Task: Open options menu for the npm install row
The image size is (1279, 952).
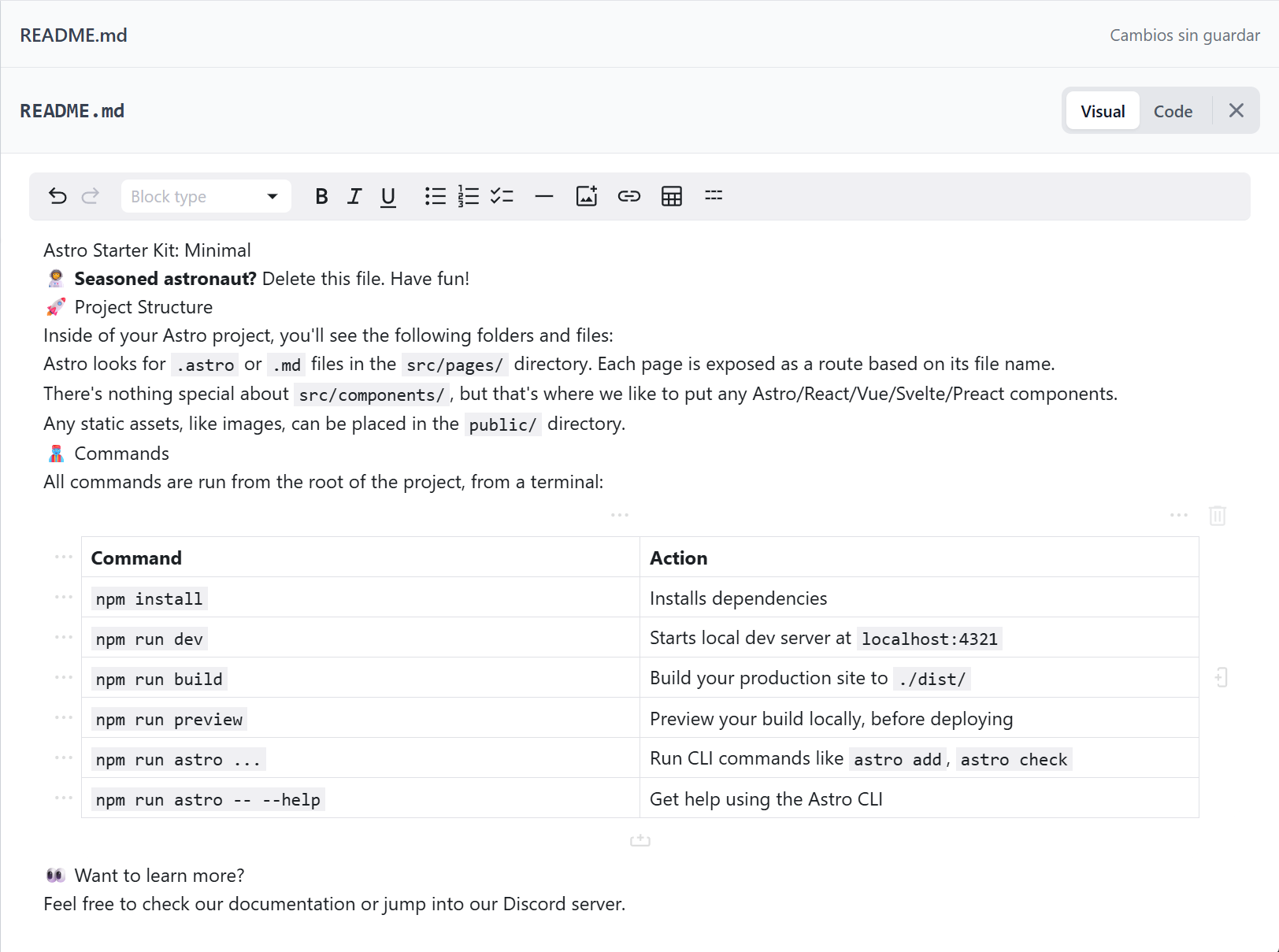Action: tap(62, 597)
